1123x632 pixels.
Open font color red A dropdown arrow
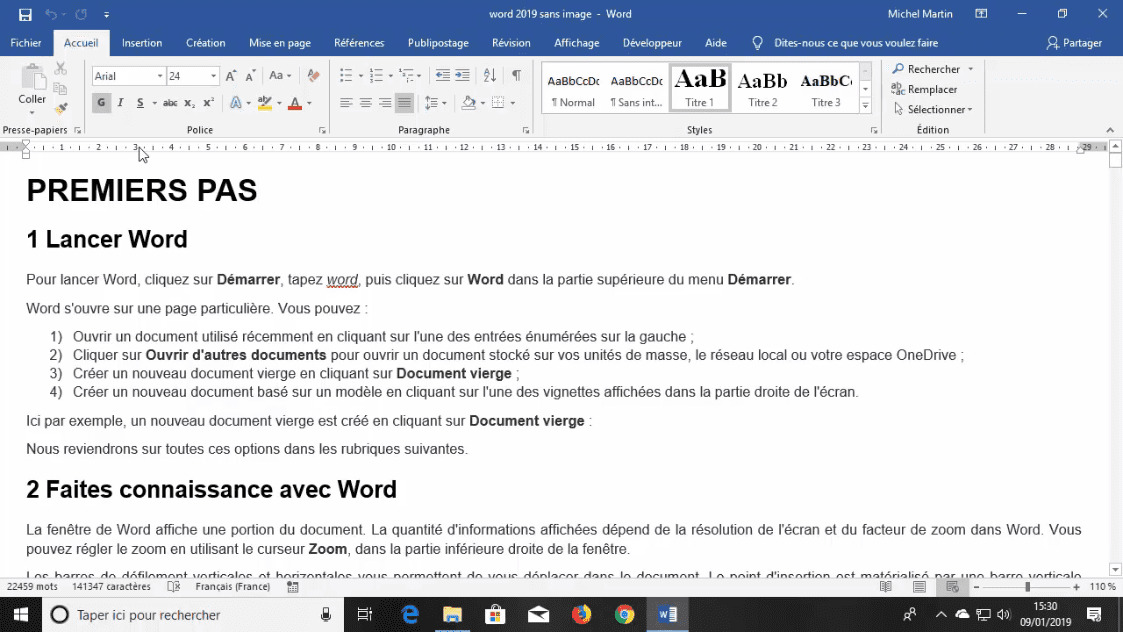(x=309, y=103)
